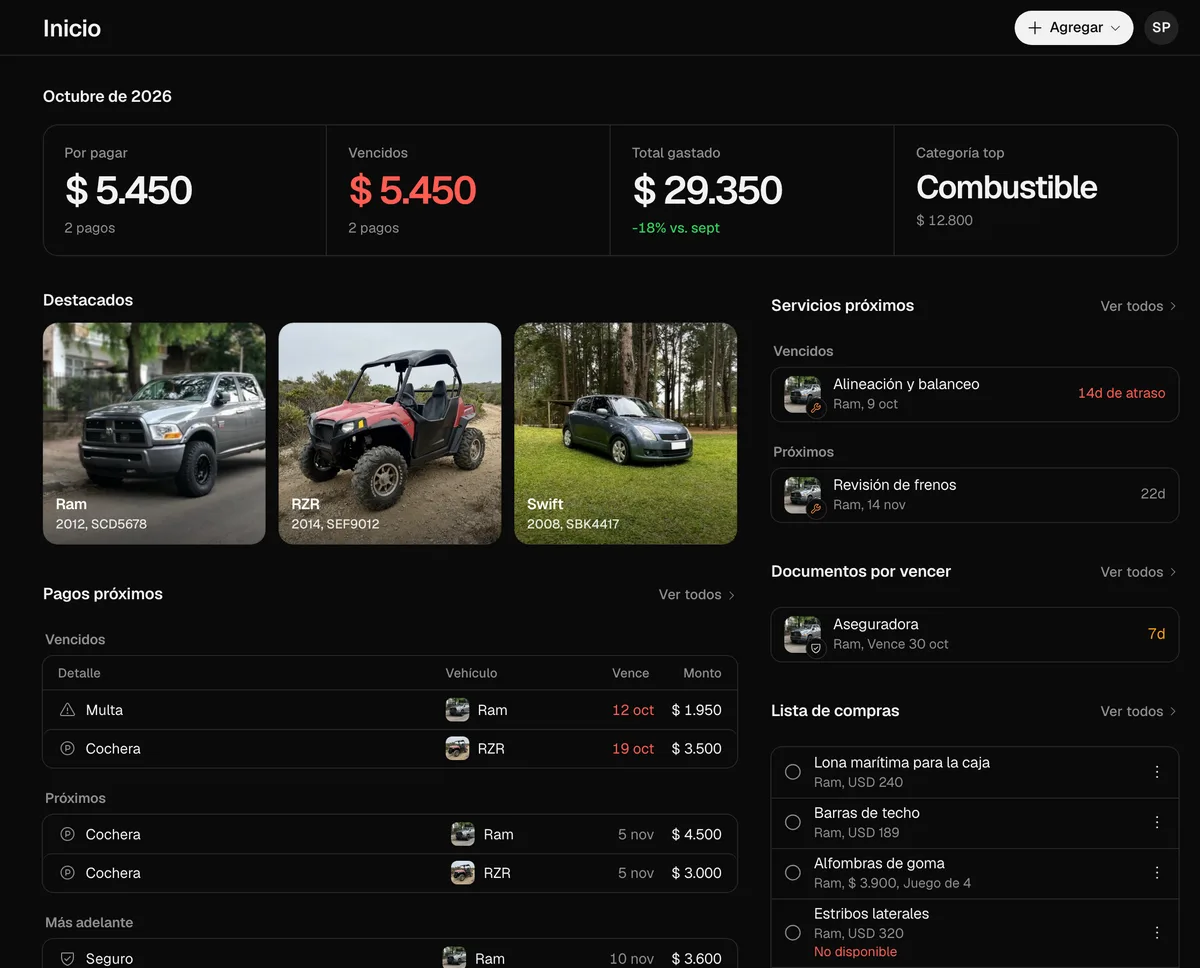The width and height of the screenshot is (1200, 968).
Task: View all Documentos por vencer
Action: pyautogui.click(x=1139, y=572)
